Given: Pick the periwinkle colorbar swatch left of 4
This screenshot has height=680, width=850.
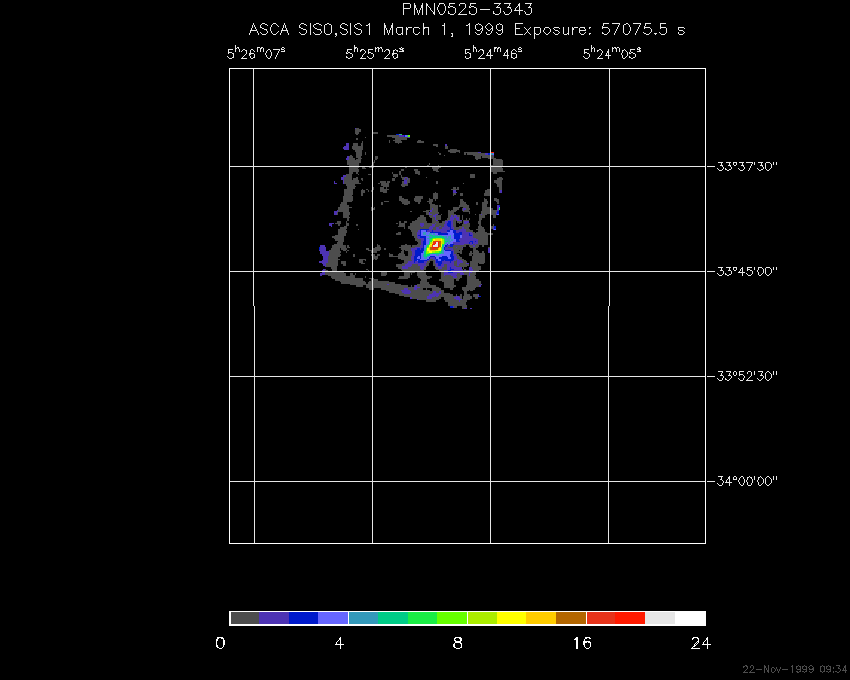Looking at the screenshot, I should tap(333, 618).
